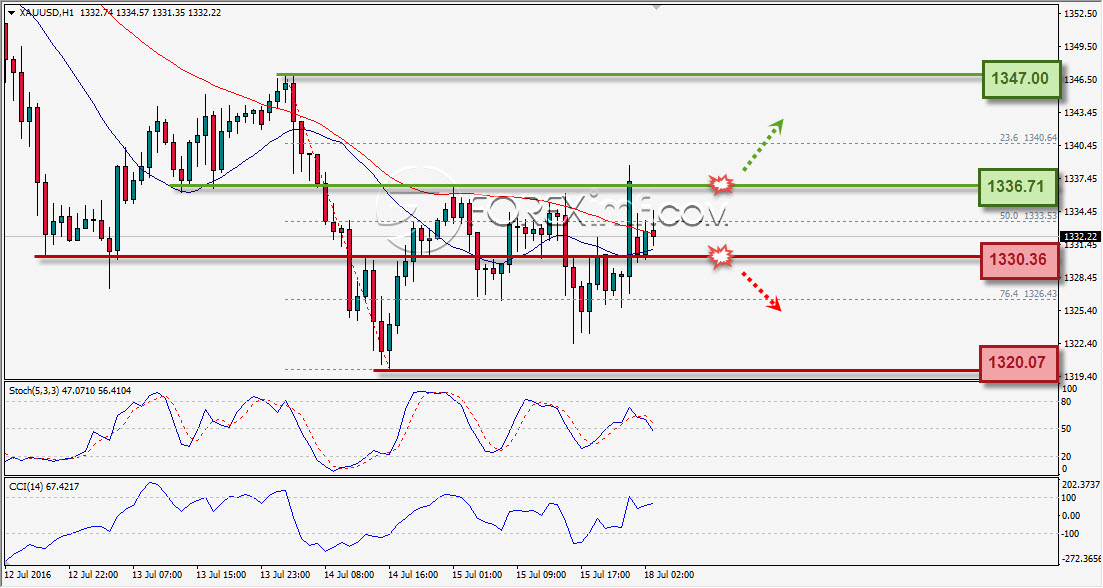Click the current price tag 1332.22 on the axis
Image resolution: width=1103 pixels, height=588 pixels.
(x=1080, y=237)
